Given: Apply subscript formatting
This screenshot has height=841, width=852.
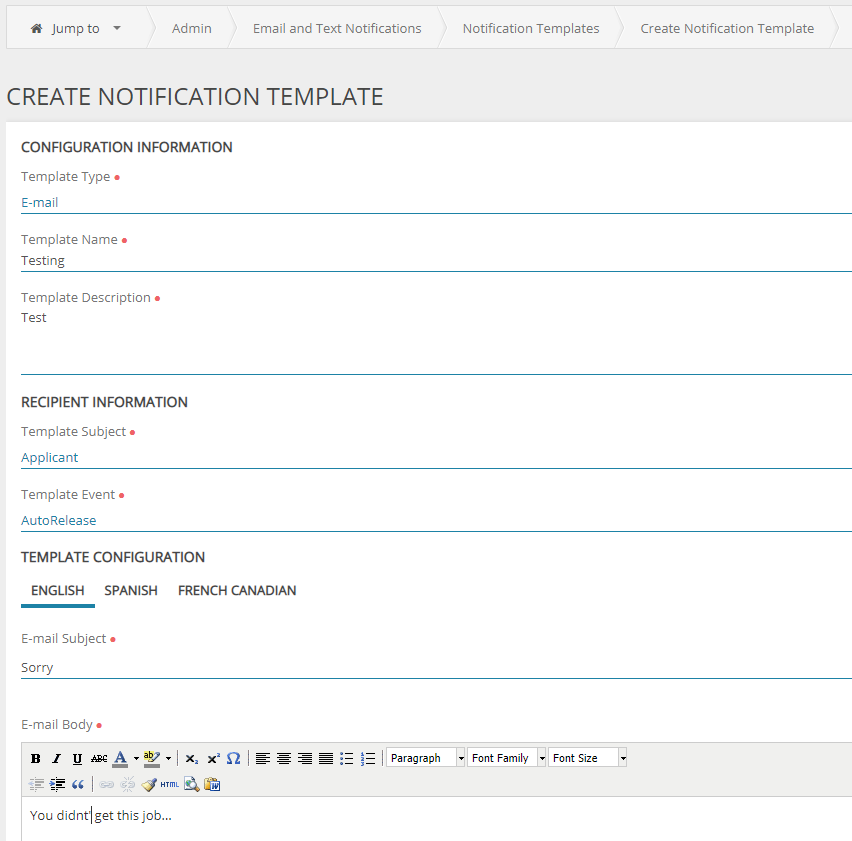Looking at the screenshot, I should (191, 758).
